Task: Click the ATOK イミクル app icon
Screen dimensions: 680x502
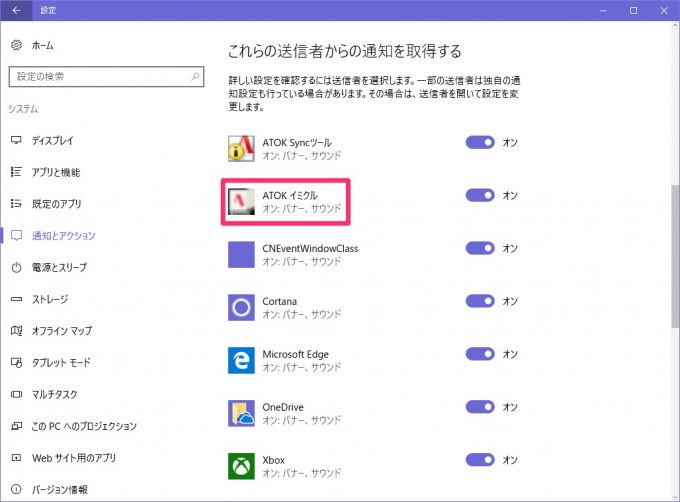Action: (x=241, y=202)
